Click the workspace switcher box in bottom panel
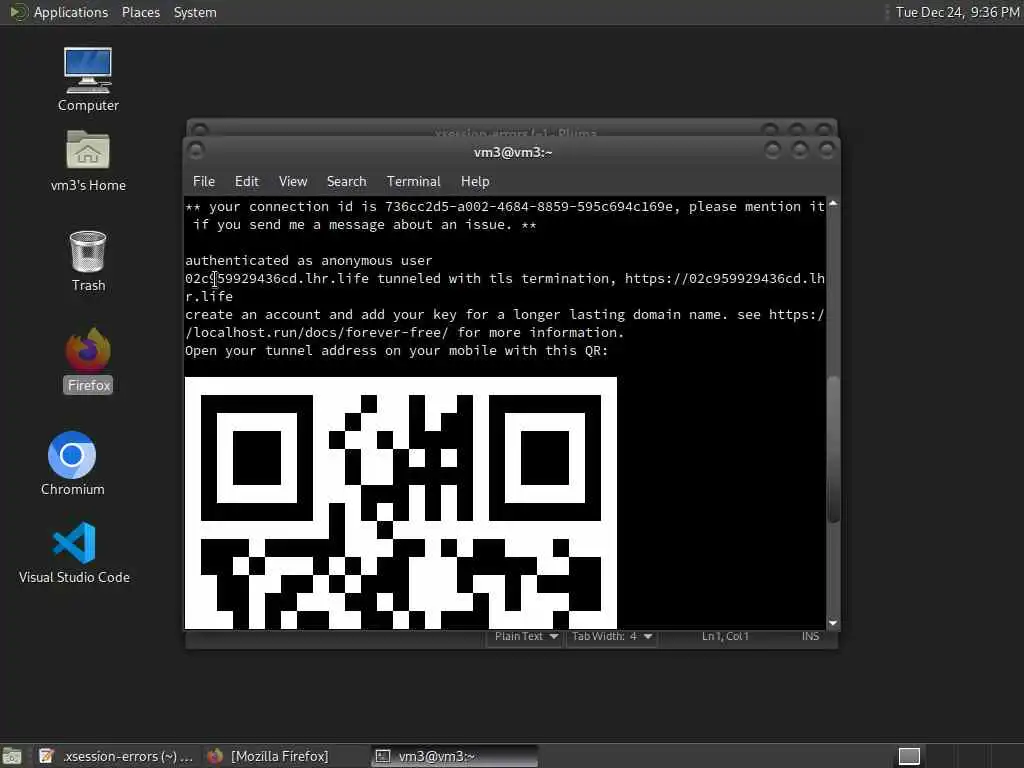Image resolution: width=1024 pixels, height=768 pixels. pyautogui.click(x=909, y=756)
